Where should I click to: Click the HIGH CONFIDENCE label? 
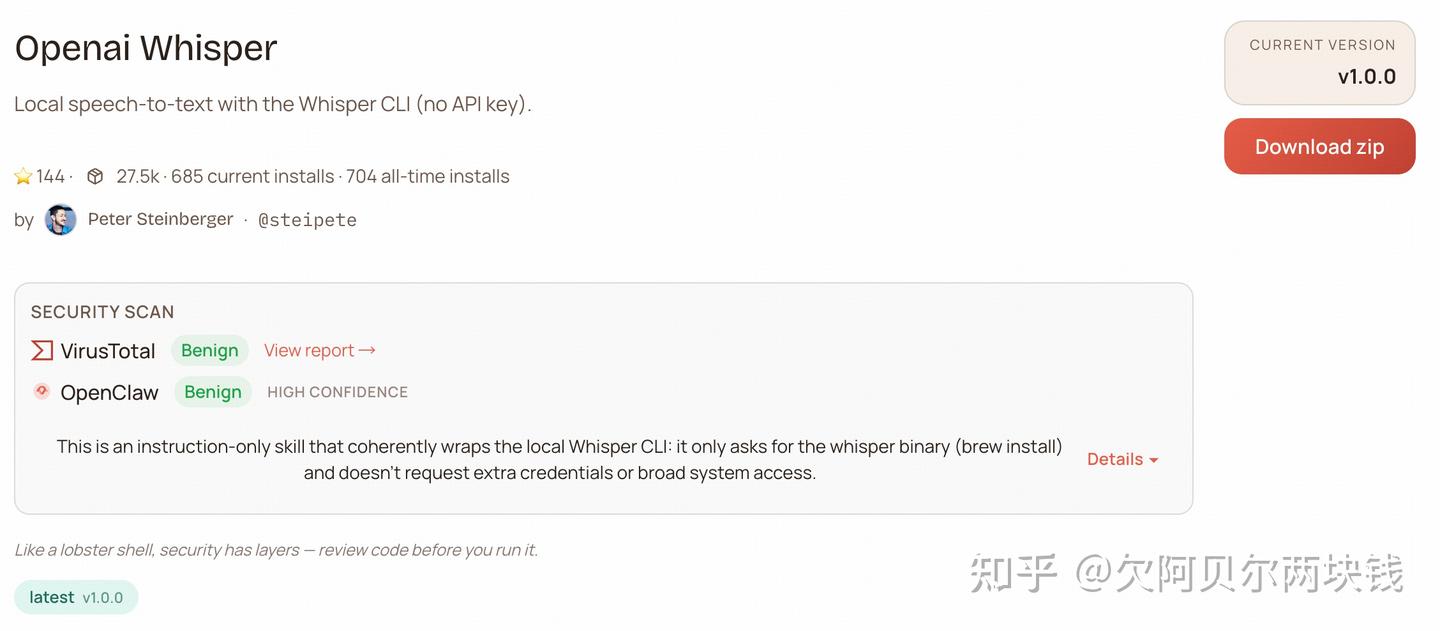click(337, 392)
